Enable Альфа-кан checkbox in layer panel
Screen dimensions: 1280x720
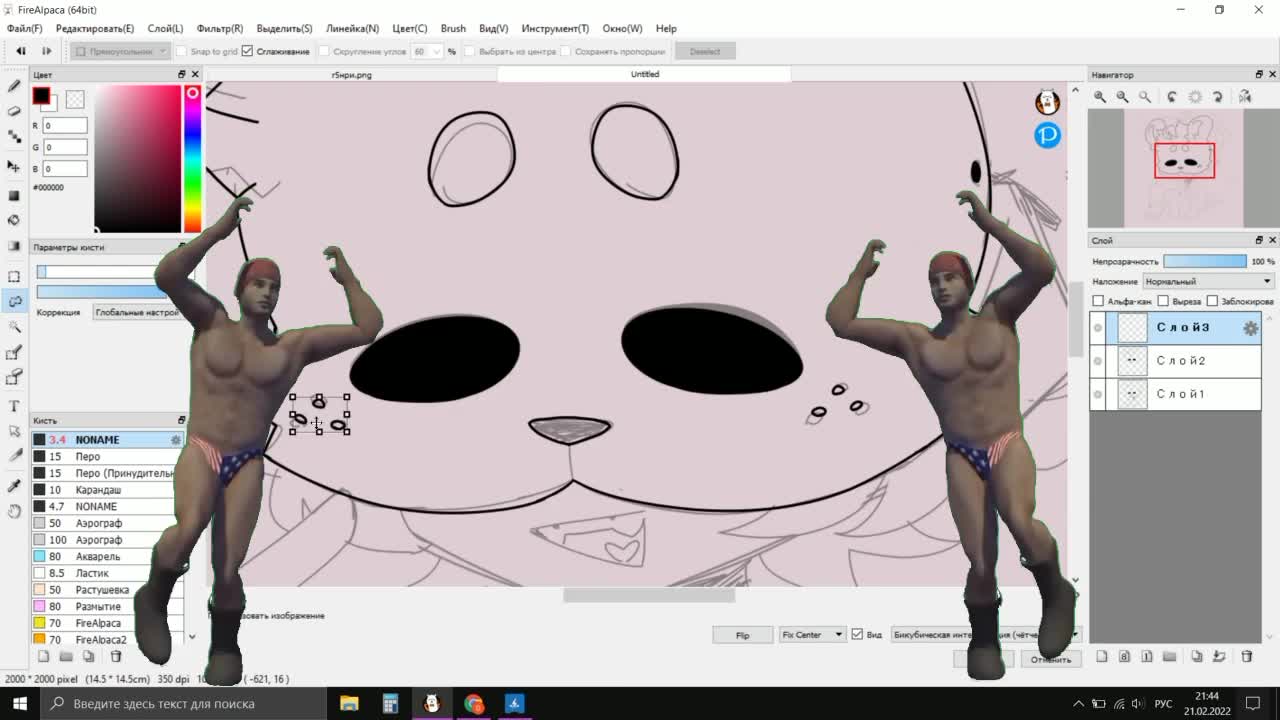point(1098,301)
